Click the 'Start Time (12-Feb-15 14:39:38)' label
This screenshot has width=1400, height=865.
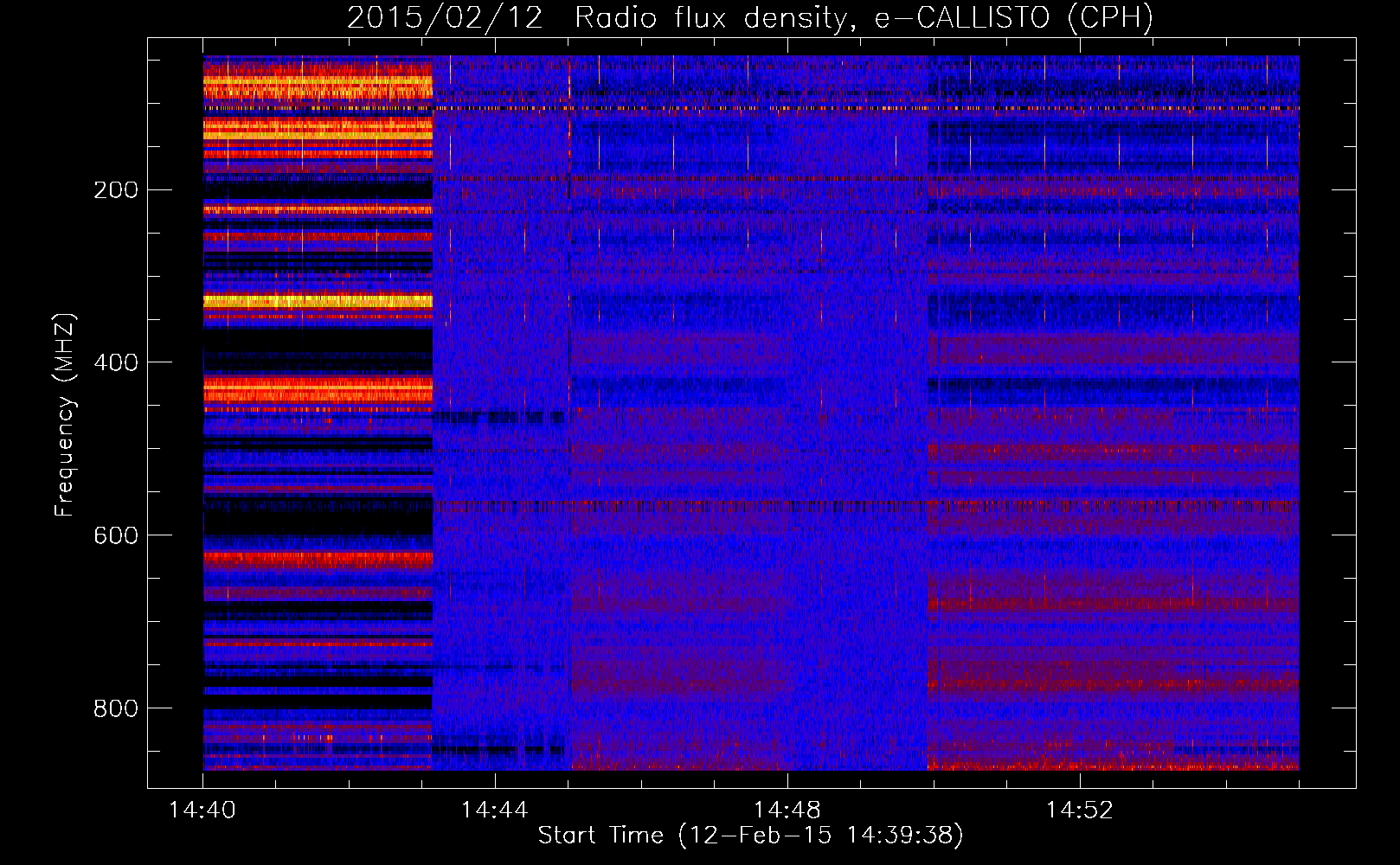750,836
